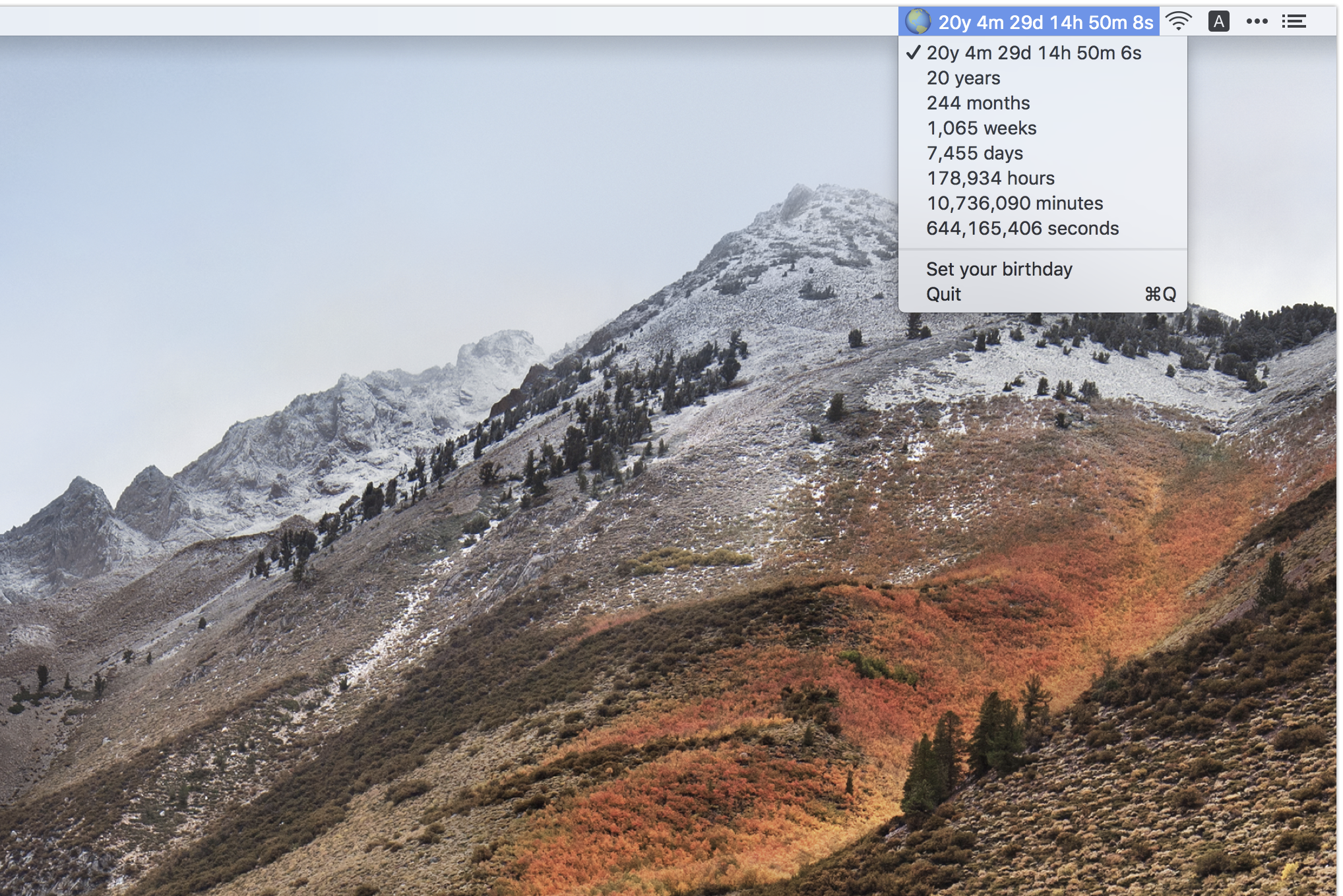Choose '20 years' display format
Screen dimensions: 1343x896
click(963, 78)
